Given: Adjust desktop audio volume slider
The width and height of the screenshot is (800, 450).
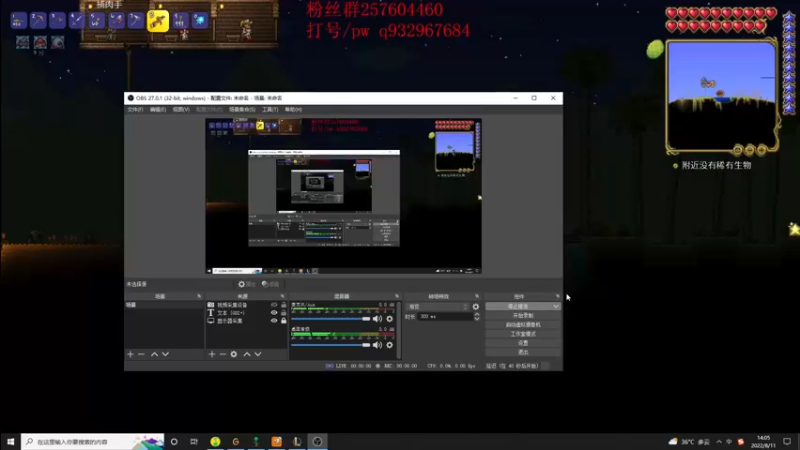Looking at the screenshot, I should pyautogui.click(x=331, y=345).
